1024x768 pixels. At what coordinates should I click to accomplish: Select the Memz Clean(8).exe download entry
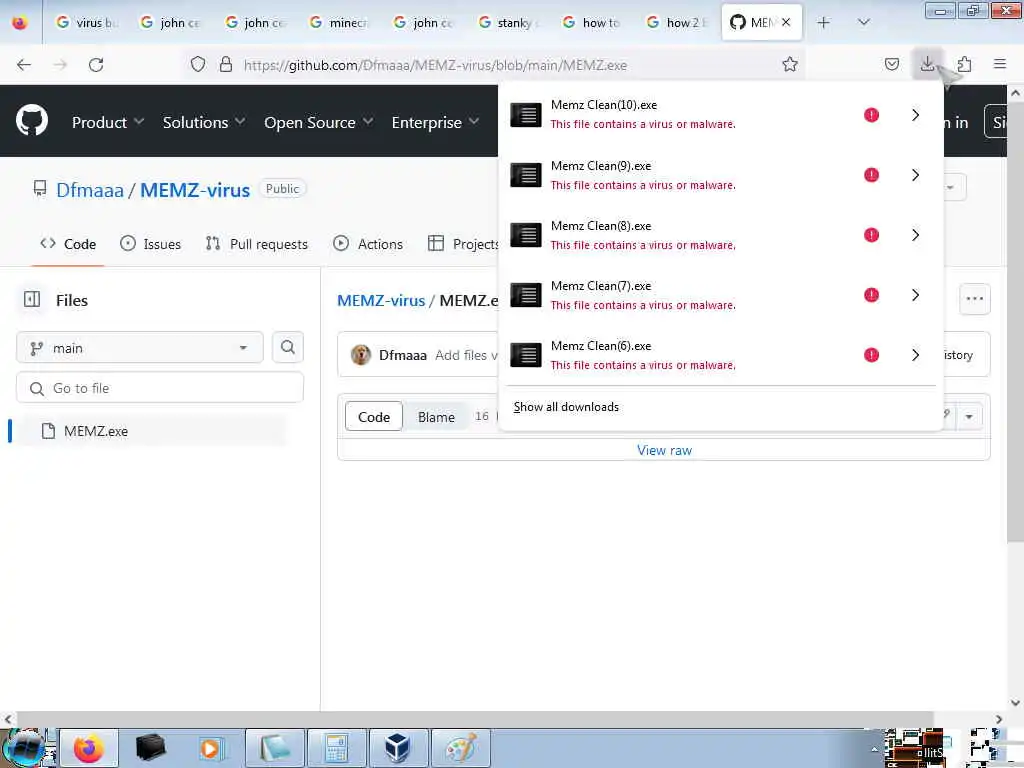[698, 235]
